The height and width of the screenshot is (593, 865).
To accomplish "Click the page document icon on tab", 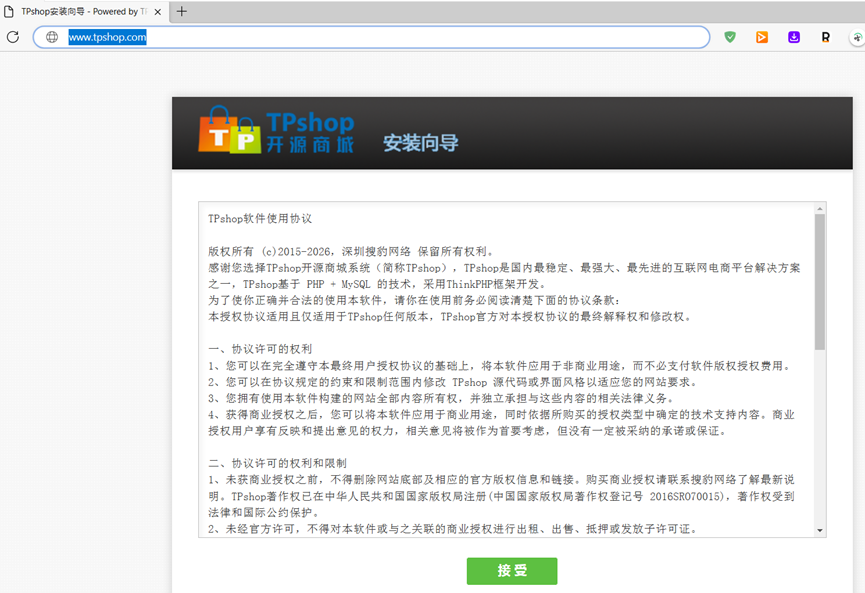I will pos(9,12).
